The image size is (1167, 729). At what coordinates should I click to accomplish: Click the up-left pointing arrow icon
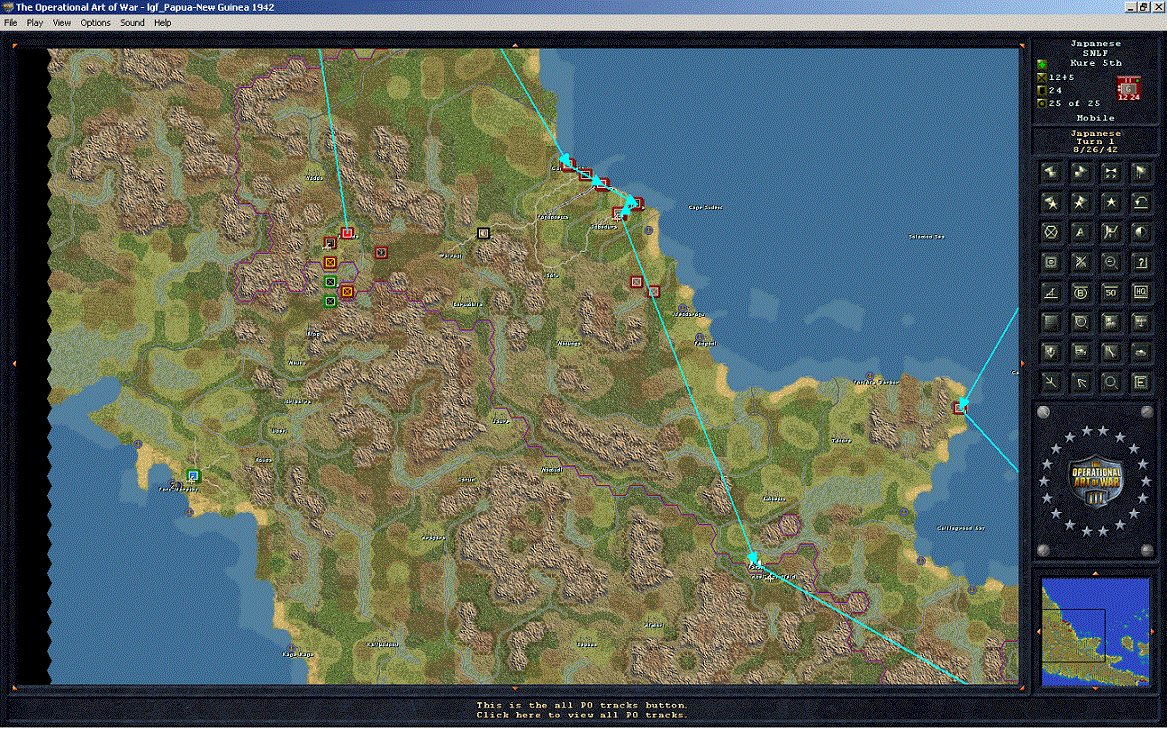click(1081, 382)
